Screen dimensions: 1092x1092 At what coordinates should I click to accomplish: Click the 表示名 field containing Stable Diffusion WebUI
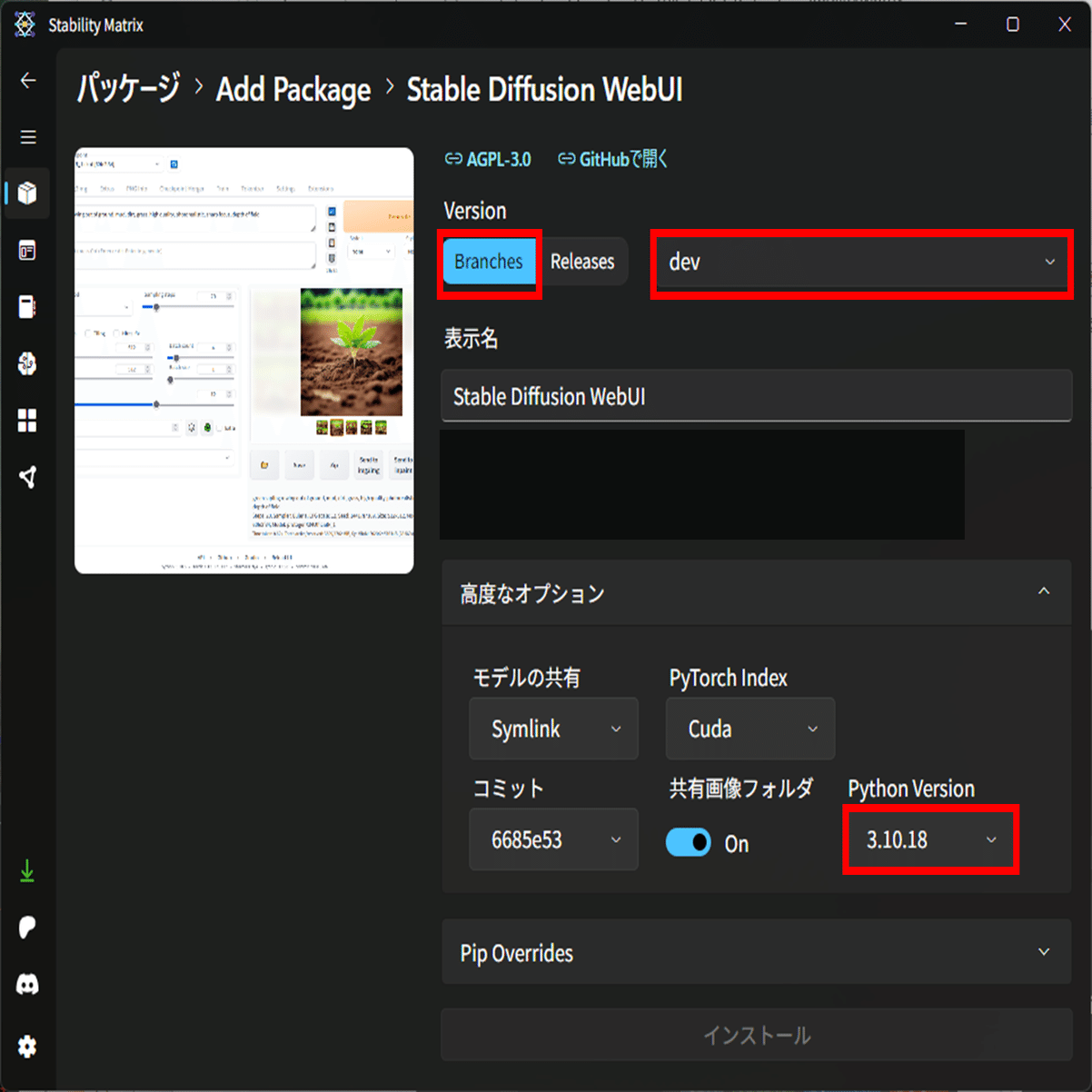[x=756, y=396]
